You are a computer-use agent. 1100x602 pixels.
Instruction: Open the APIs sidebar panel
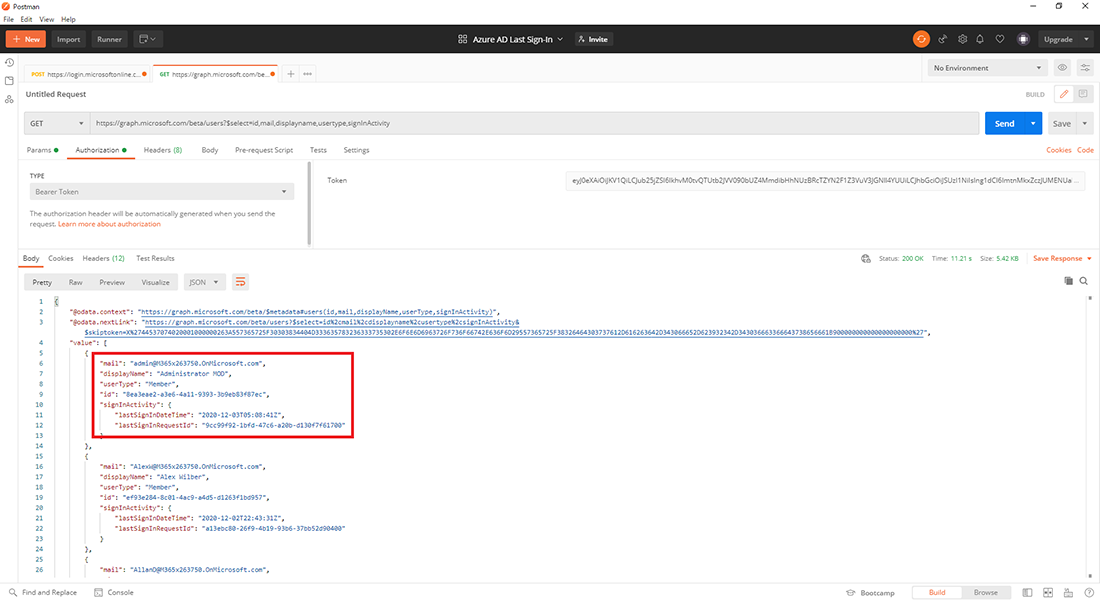click(x=9, y=100)
